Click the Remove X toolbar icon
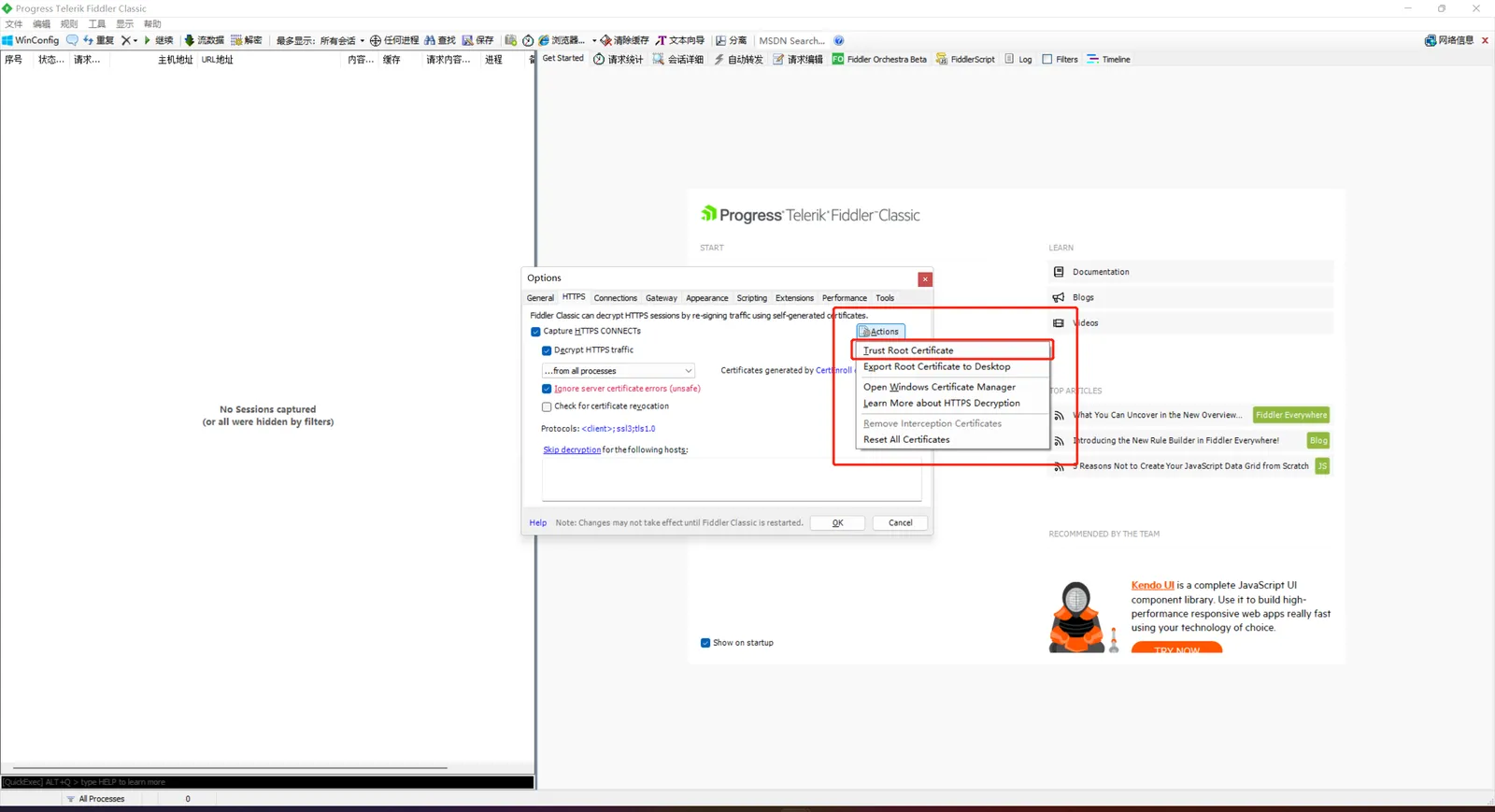 point(126,40)
